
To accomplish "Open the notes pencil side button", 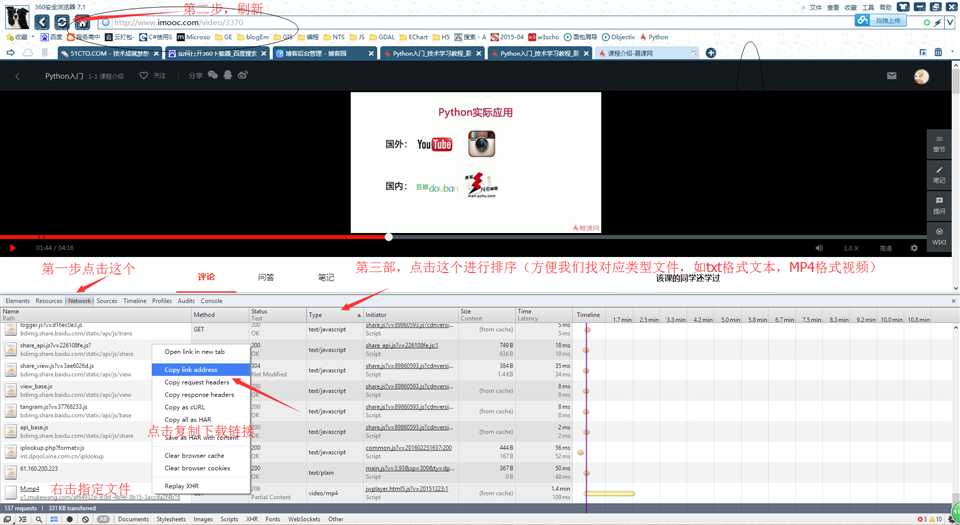I will click(x=939, y=174).
